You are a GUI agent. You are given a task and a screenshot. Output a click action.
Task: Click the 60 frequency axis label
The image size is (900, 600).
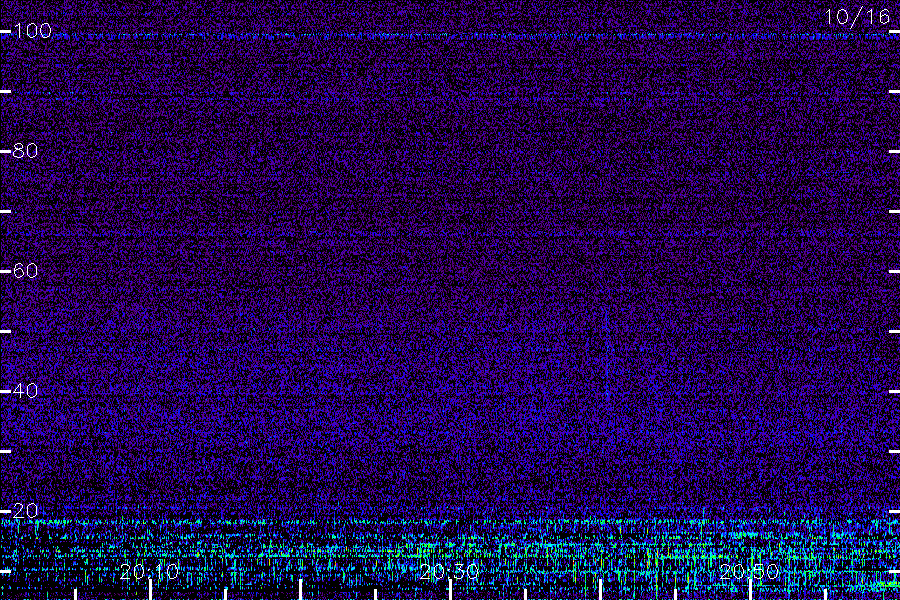(x=25, y=271)
